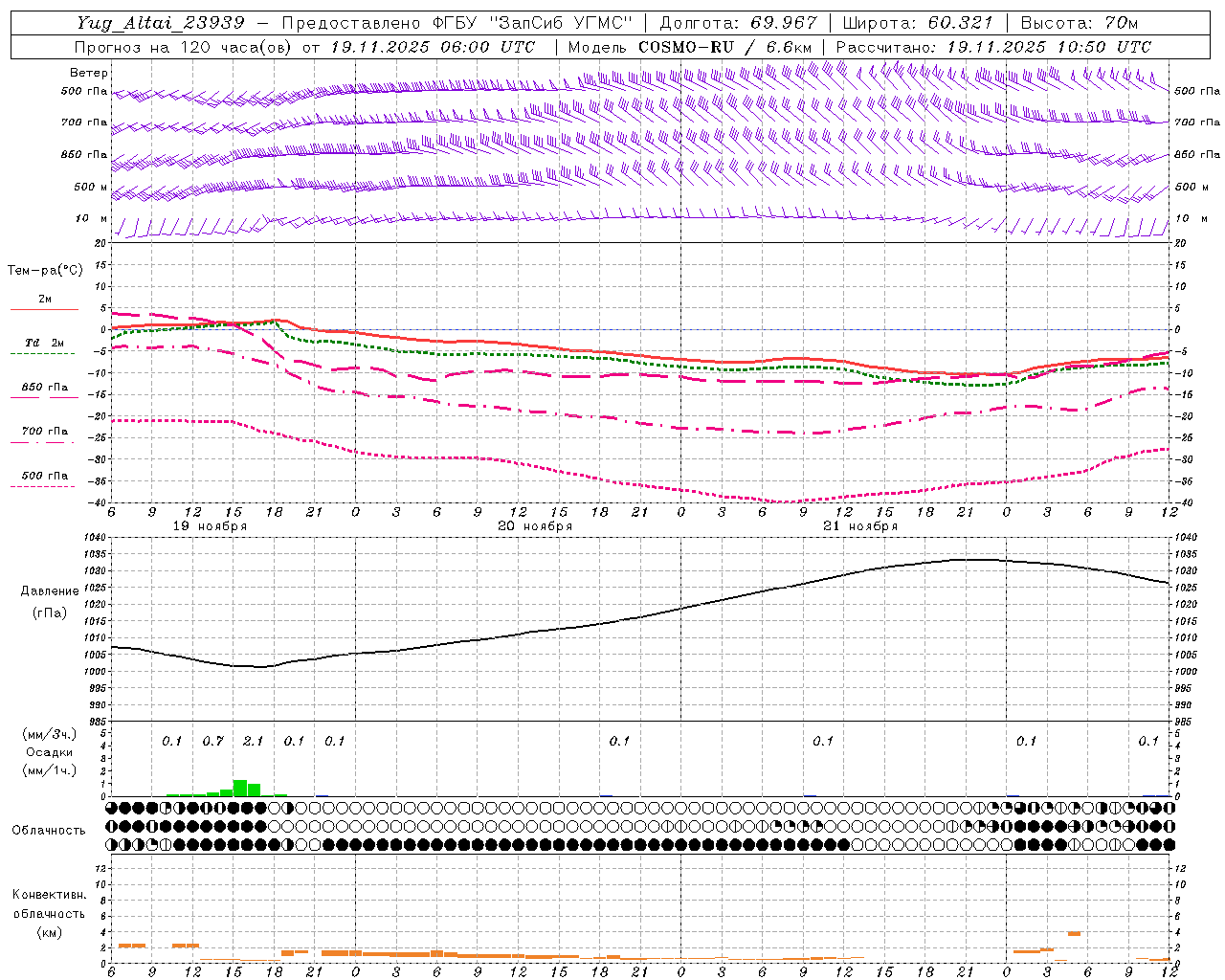Click the latitude value Широта: 60.321
The width and height of the screenshot is (1225, 980).
tap(918, 23)
